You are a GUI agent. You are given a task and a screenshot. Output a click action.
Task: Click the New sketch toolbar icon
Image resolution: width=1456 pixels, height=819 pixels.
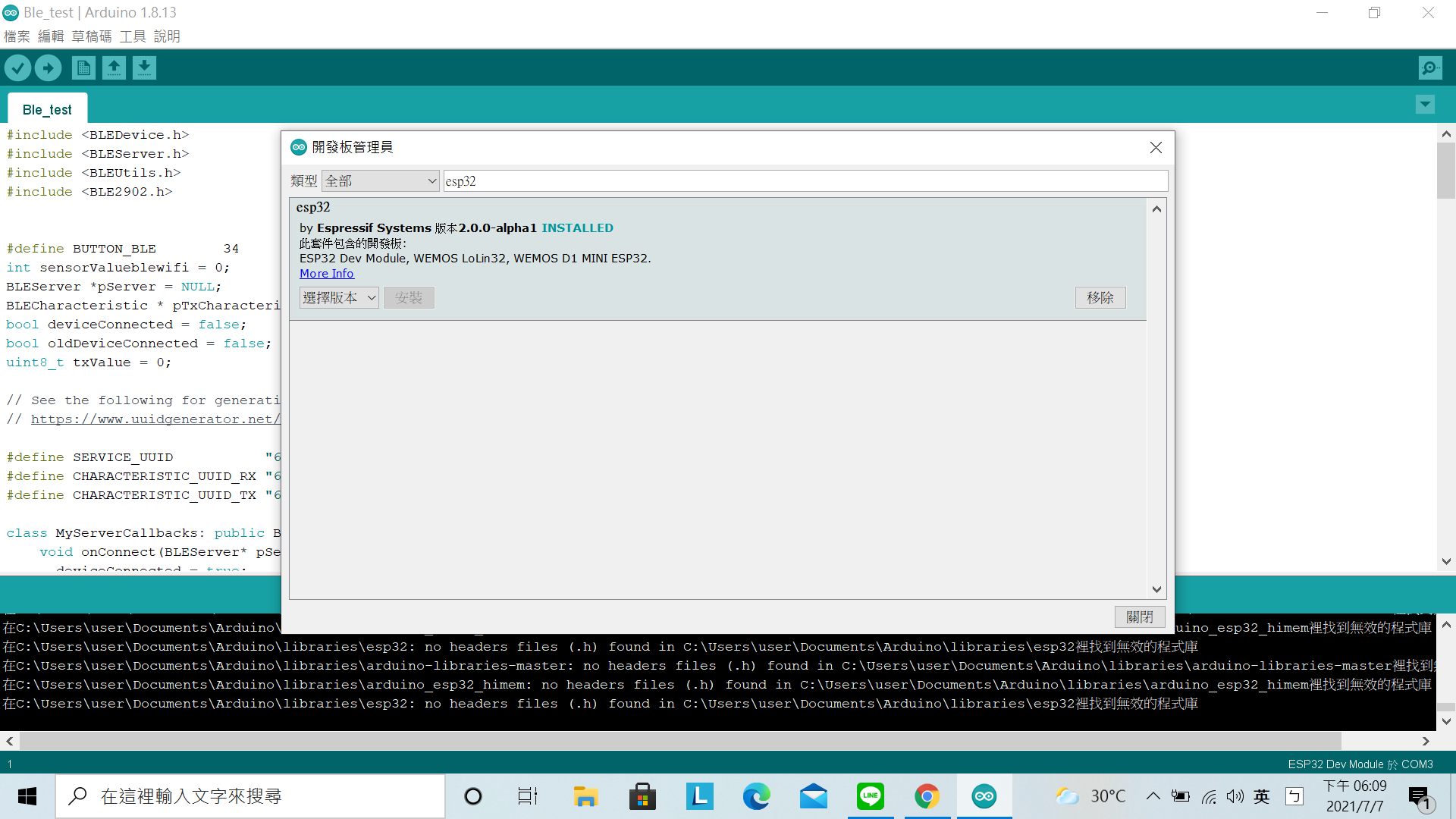point(83,67)
